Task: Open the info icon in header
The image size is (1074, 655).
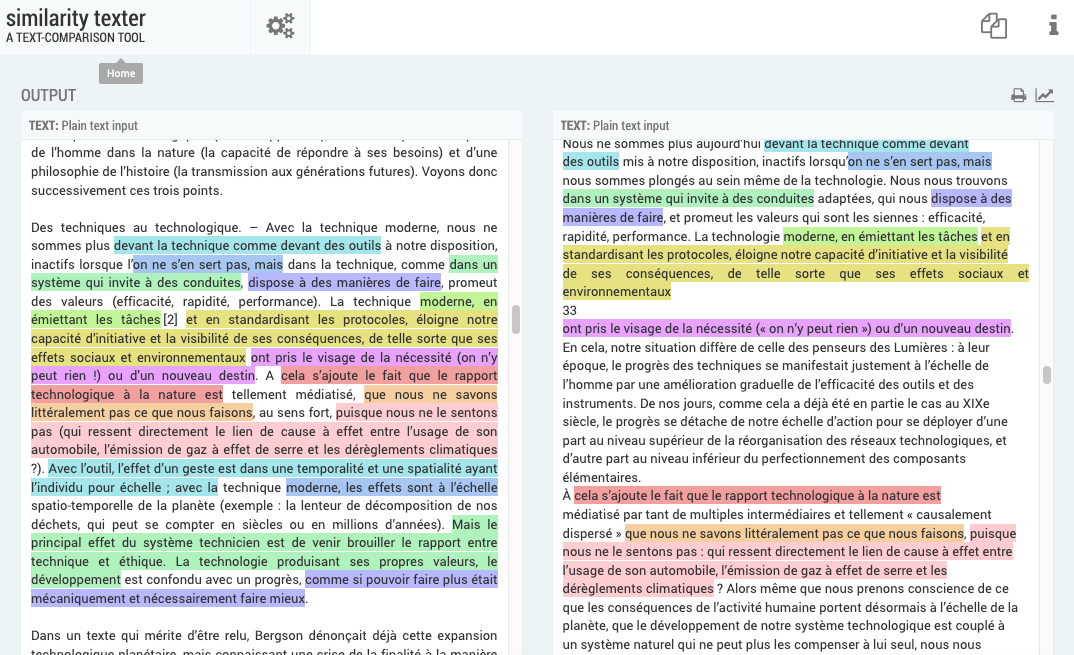Action: [x=1053, y=26]
